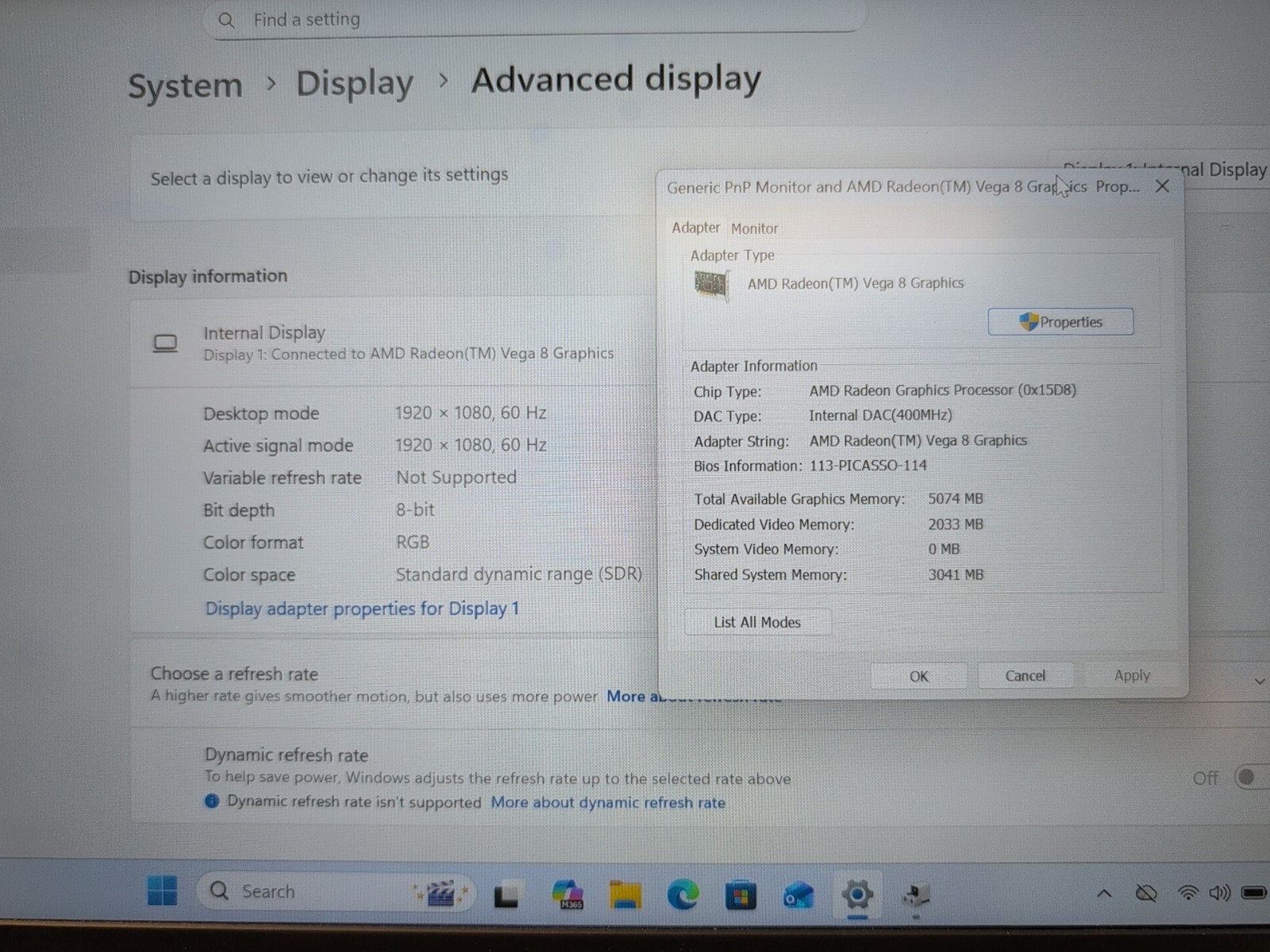This screenshot has height=952, width=1270.
Task: Select System Video Memory 0 MB
Action: point(944,549)
